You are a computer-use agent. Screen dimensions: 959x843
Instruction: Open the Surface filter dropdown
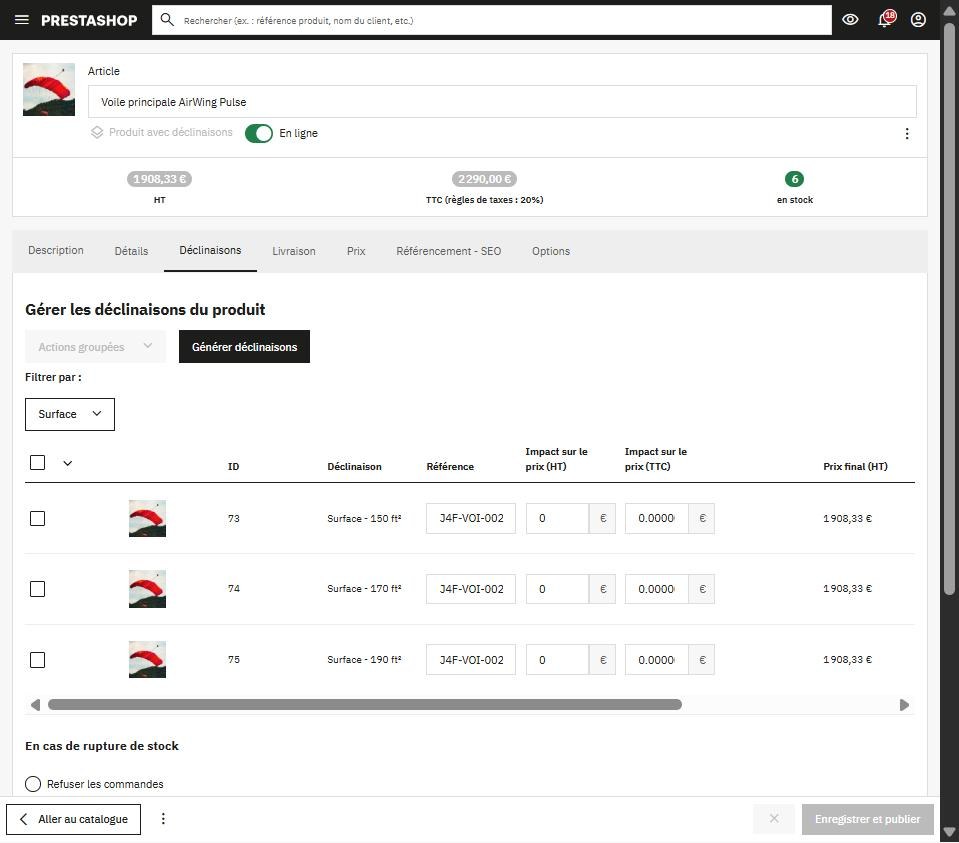pos(70,414)
